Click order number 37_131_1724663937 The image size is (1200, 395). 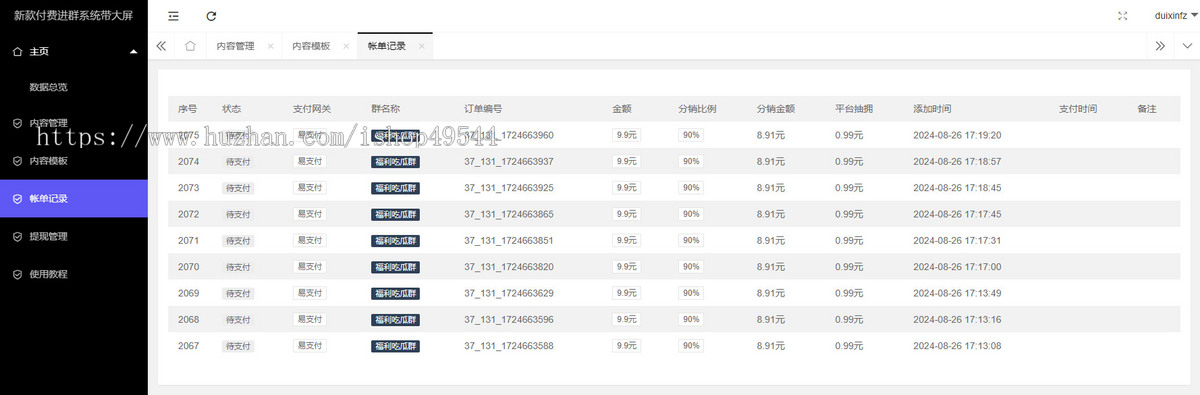point(509,162)
